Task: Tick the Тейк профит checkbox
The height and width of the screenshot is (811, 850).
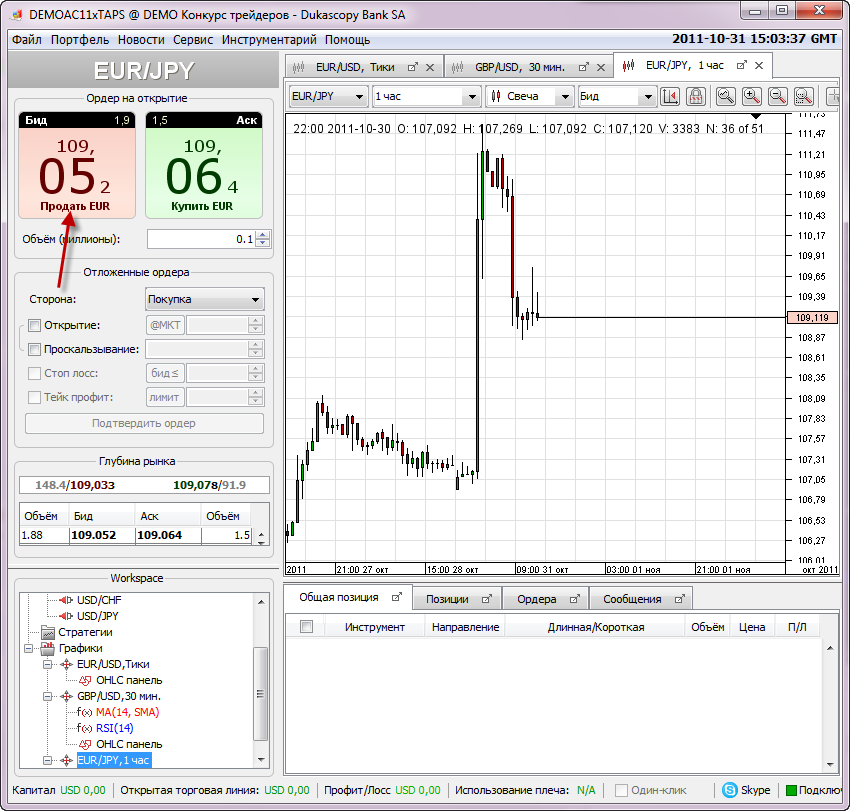Action: click(x=35, y=397)
